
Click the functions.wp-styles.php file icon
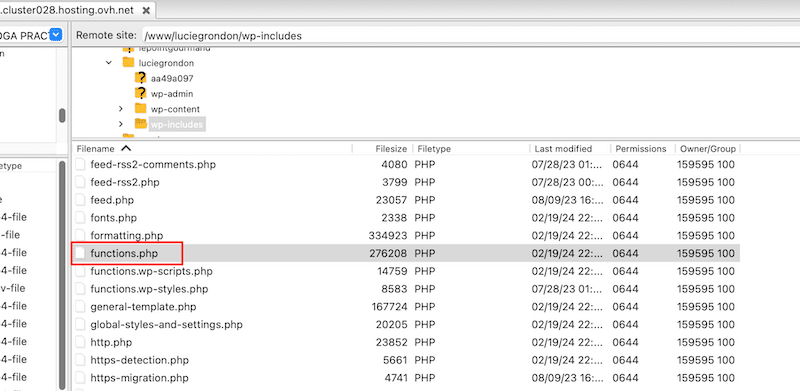[80, 289]
